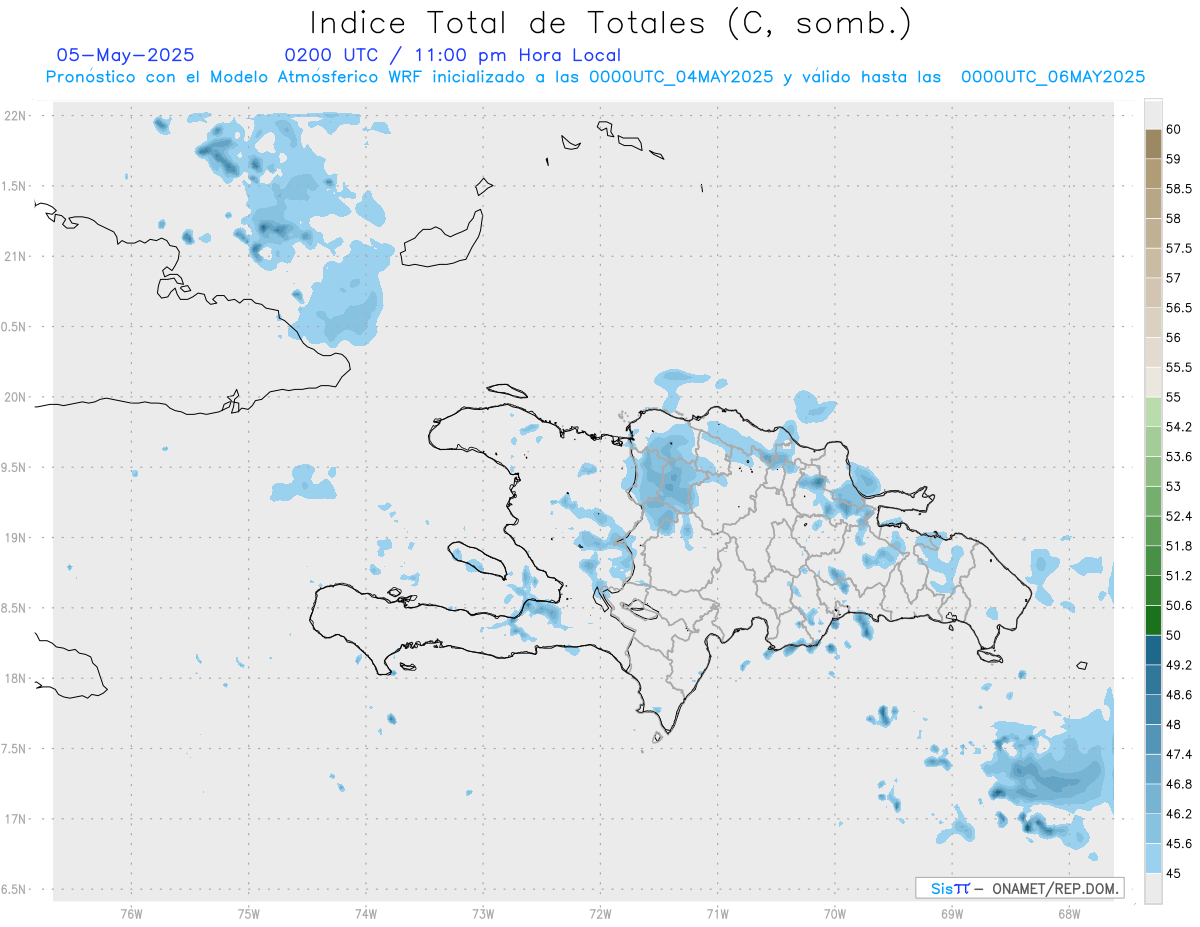Click the lightest blue swatch between 45 and 45.6
The width and height of the screenshot is (1200, 927).
[x=1153, y=858]
